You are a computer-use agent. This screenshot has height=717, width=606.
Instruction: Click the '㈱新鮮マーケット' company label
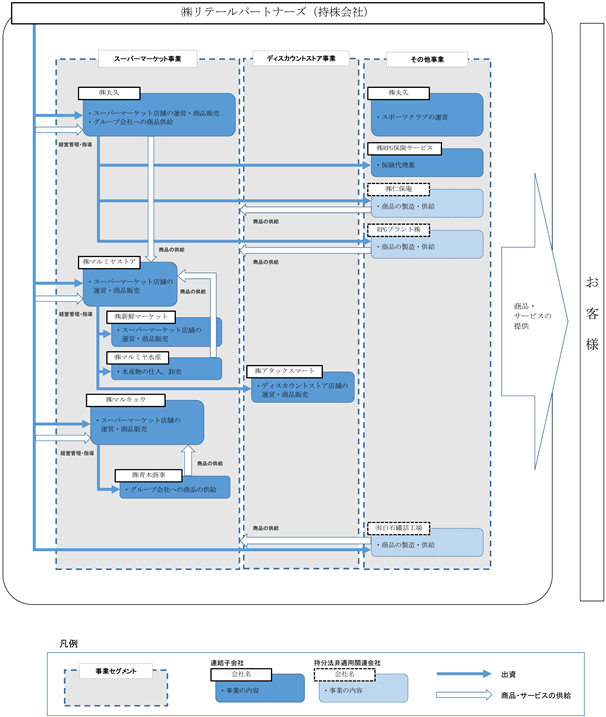click(141, 317)
